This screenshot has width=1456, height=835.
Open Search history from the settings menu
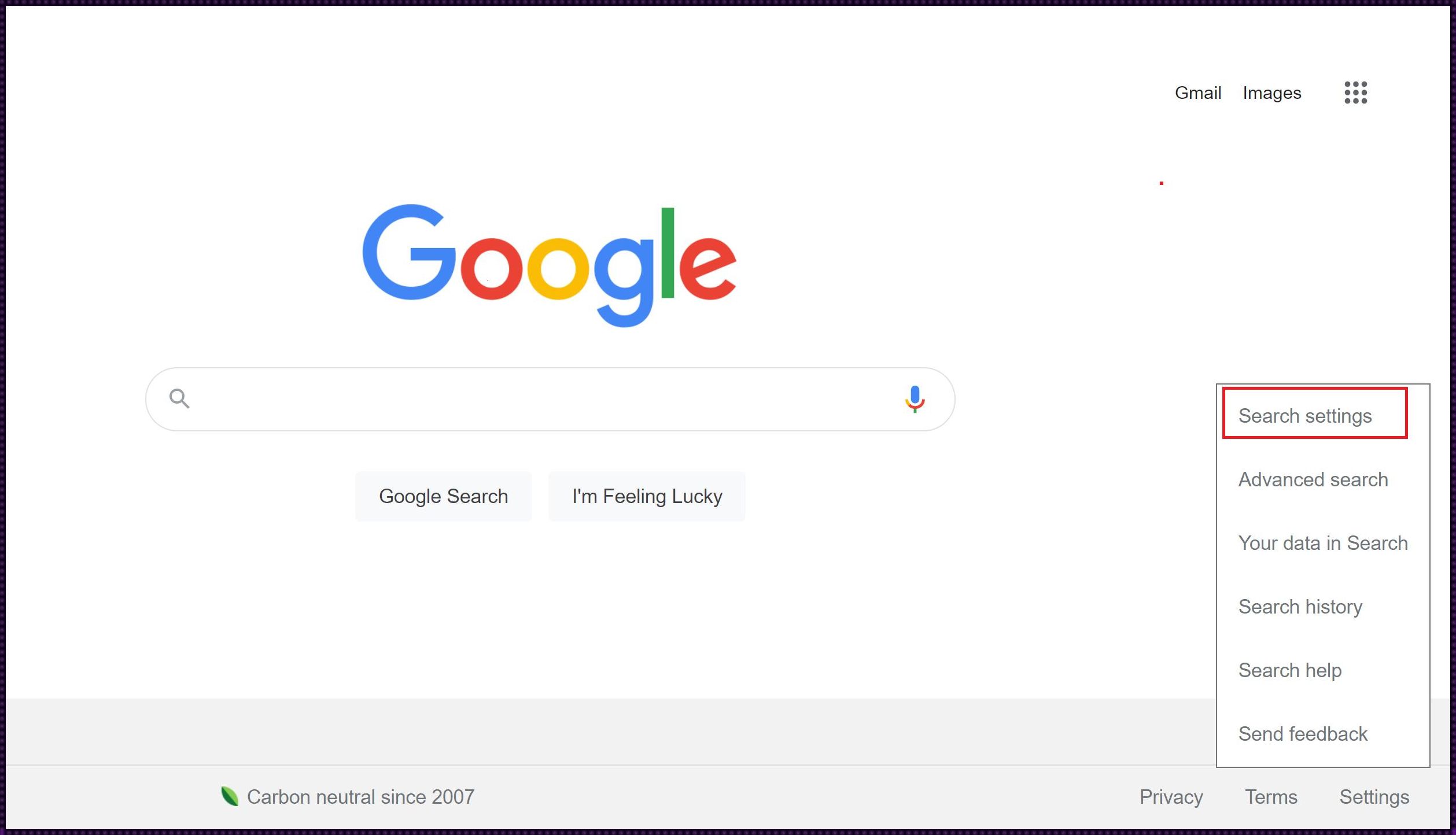(x=1300, y=606)
